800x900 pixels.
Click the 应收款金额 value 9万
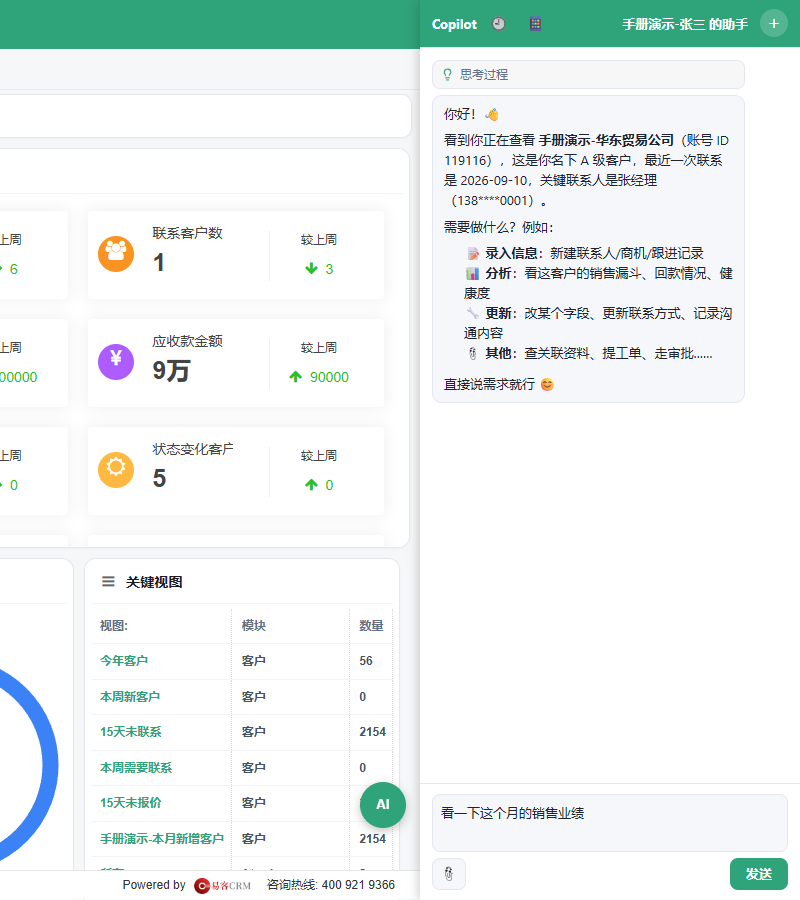coord(171,370)
